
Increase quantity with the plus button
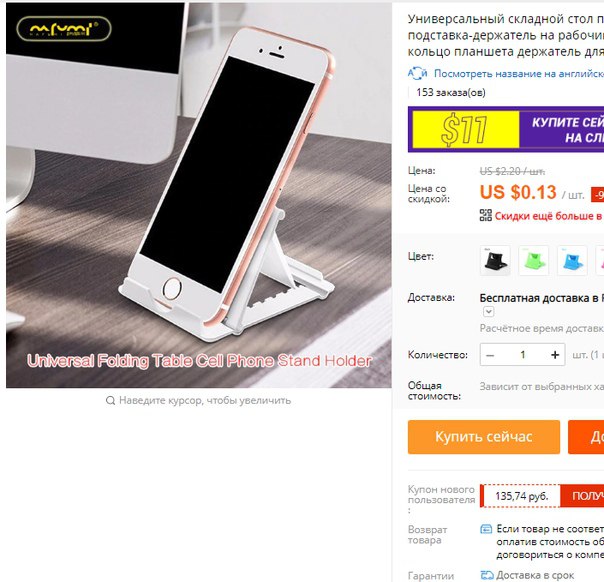click(x=555, y=355)
